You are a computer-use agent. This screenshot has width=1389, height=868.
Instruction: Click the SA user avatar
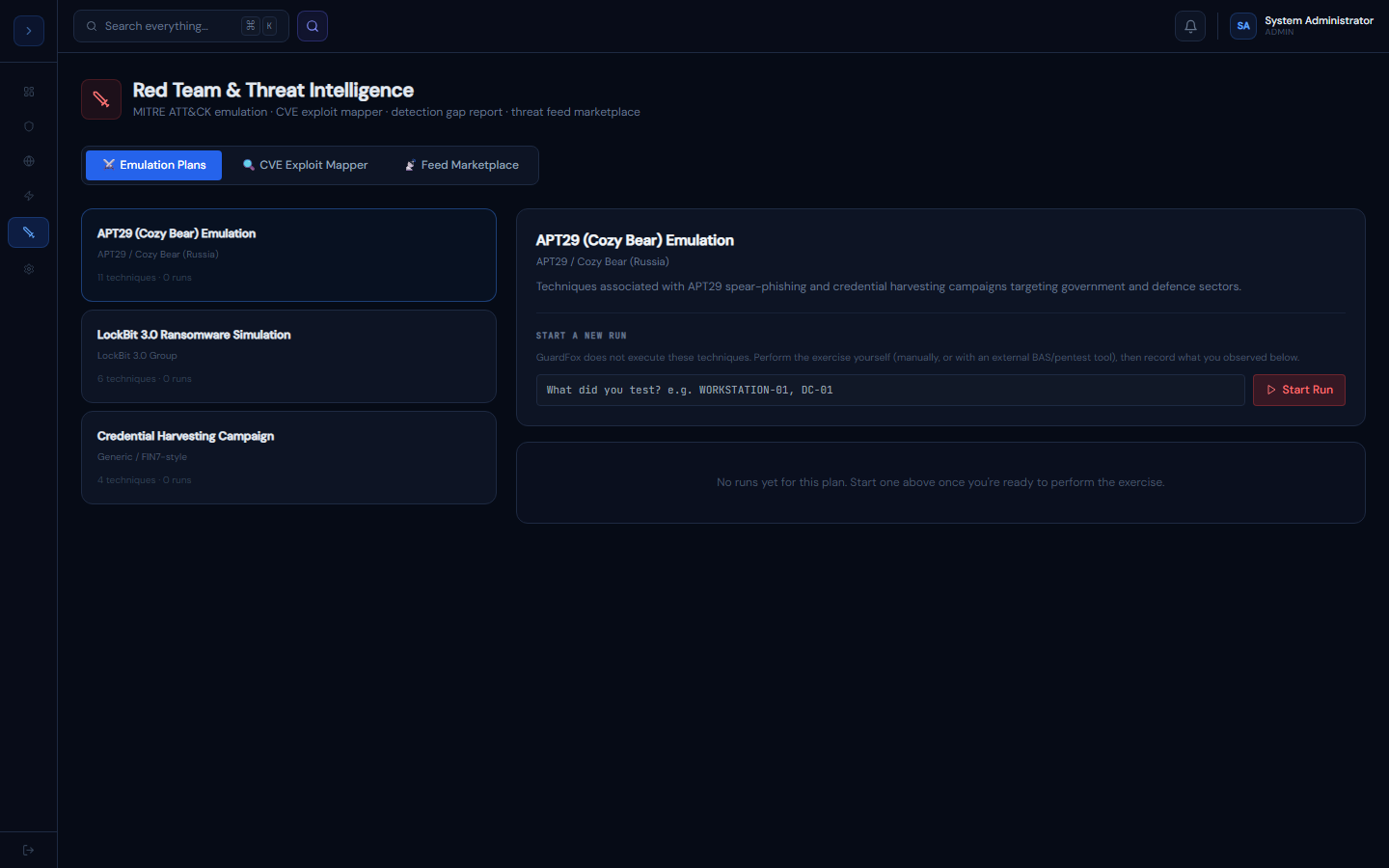tap(1243, 26)
